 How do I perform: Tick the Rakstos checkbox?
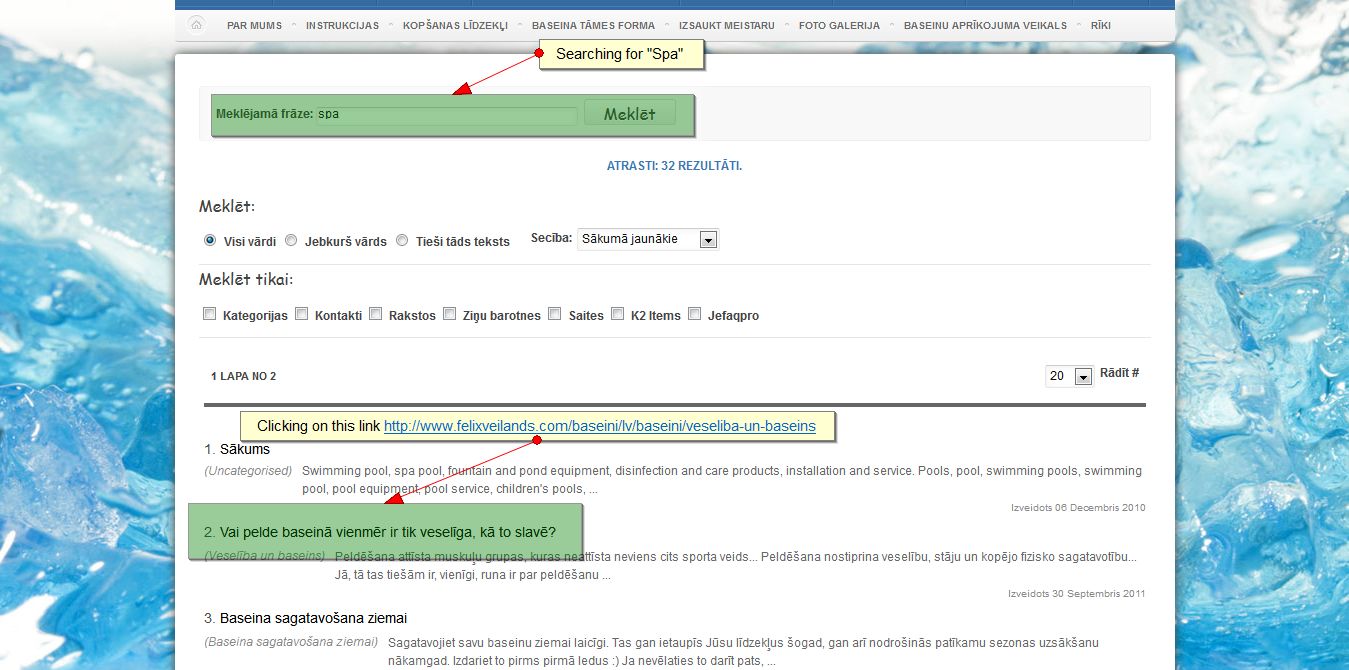click(x=375, y=314)
